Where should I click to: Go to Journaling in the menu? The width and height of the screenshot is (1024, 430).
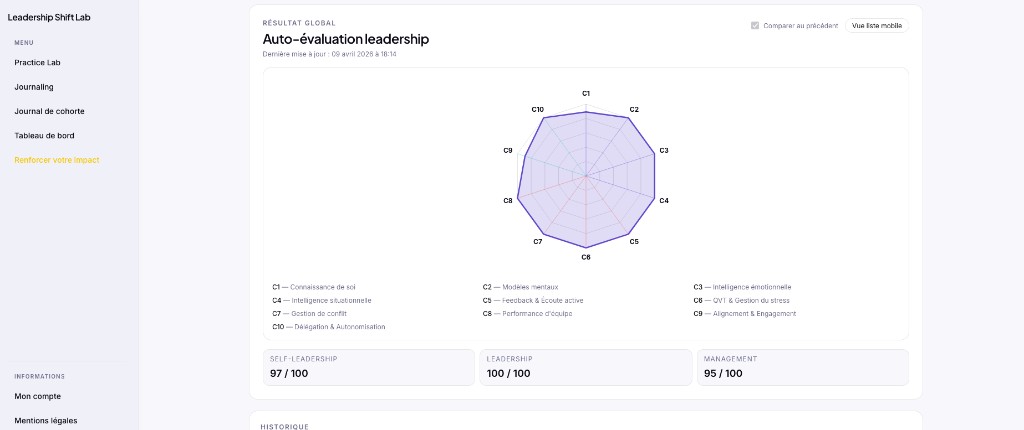click(x=34, y=86)
